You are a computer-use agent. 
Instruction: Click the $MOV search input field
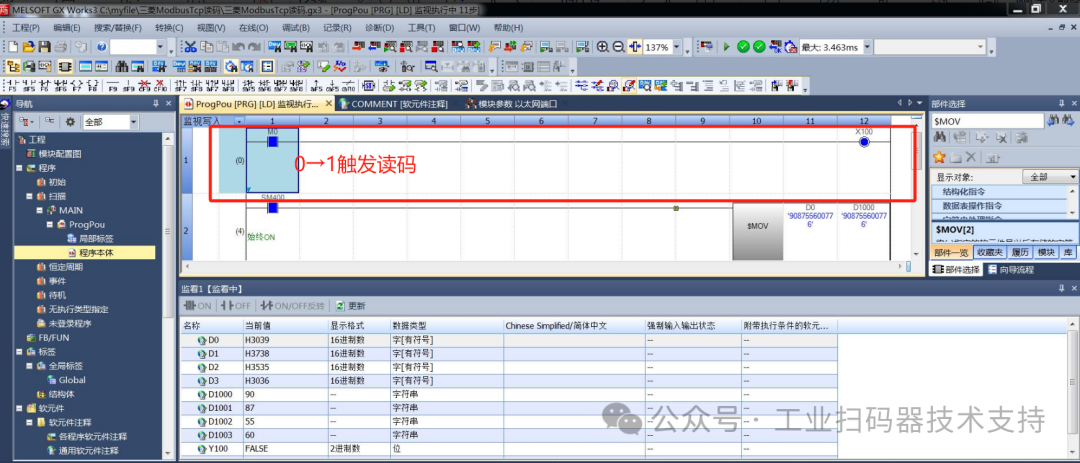[x=988, y=121]
